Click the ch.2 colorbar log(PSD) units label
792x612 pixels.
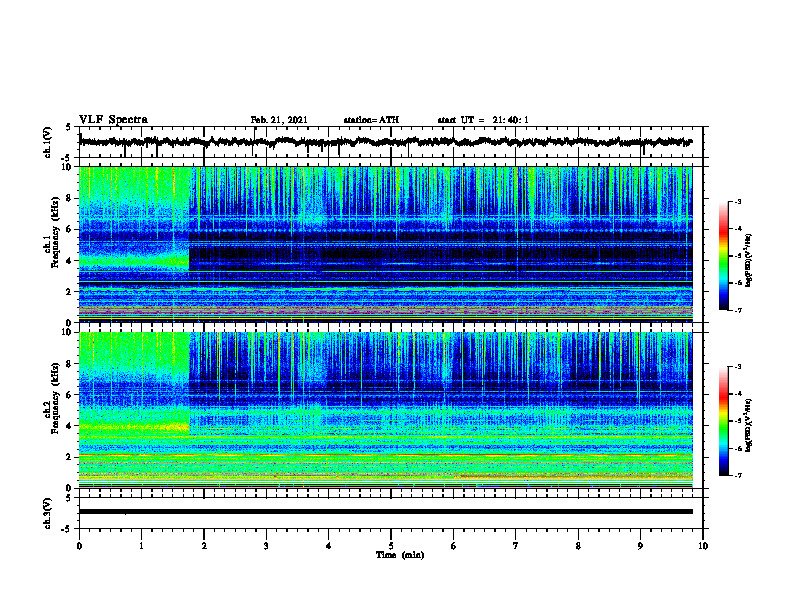[749, 425]
